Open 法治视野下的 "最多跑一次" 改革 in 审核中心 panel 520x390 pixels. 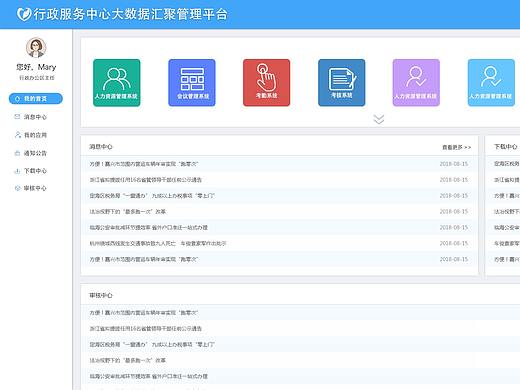tap(127, 360)
